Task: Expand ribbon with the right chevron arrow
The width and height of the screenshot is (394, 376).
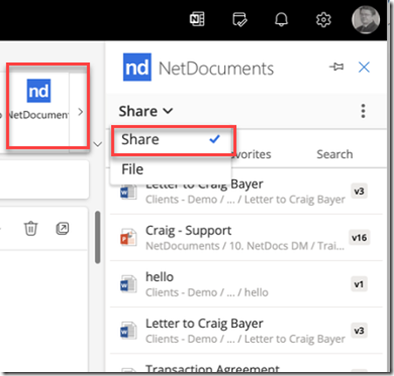Action: pos(80,112)
